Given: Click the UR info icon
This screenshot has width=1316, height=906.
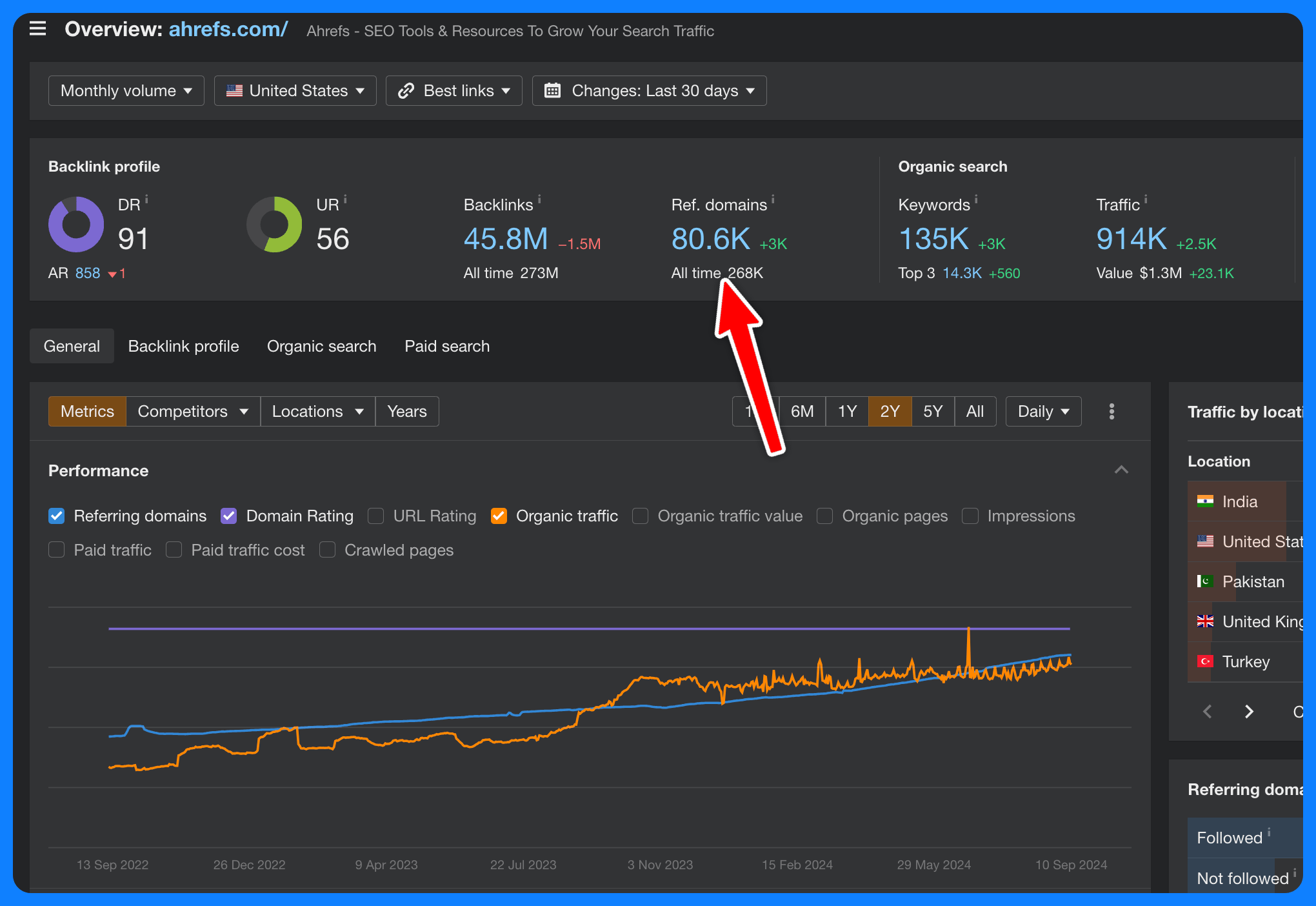Looking at the screenshot, I should (x=345, y=199).
